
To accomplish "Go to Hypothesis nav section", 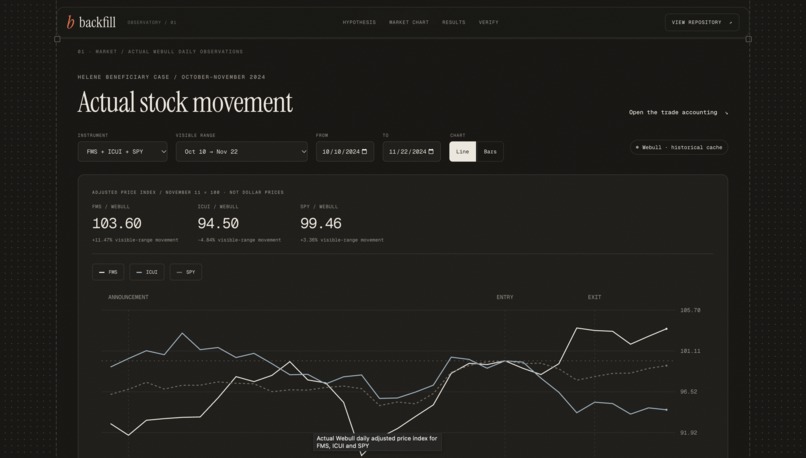I will coord(359,22).
